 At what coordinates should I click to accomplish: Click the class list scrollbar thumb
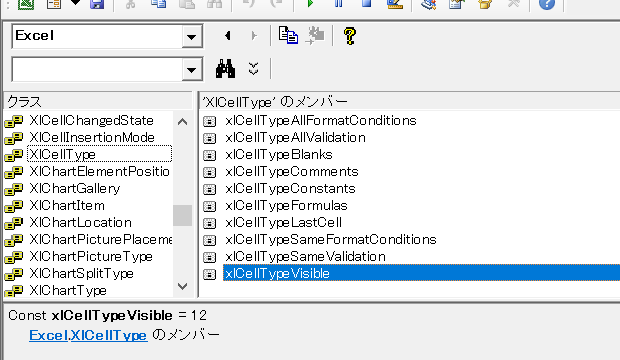[182, 215]
